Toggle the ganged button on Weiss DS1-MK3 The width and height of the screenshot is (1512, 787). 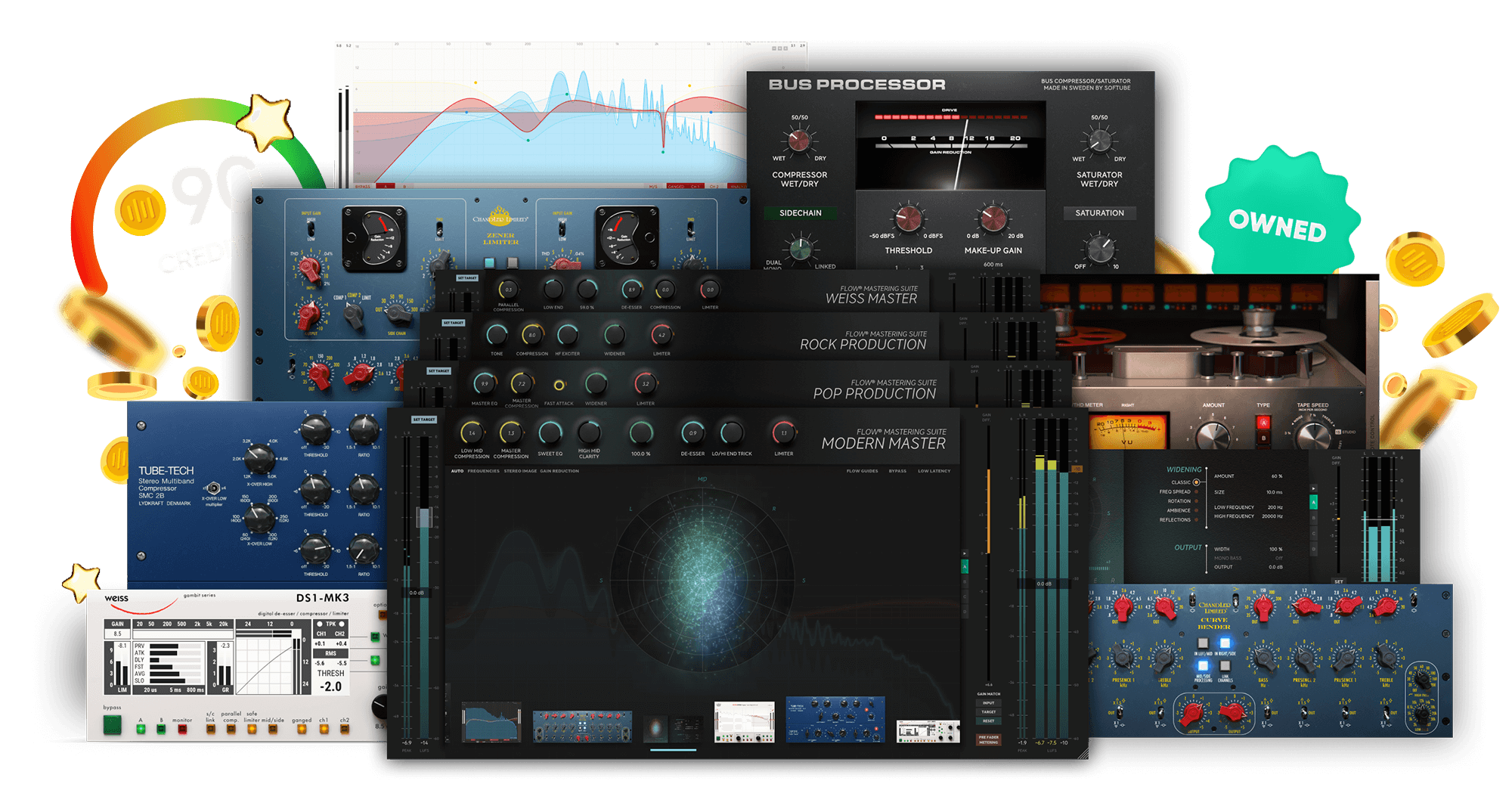(x=302, y=730)
